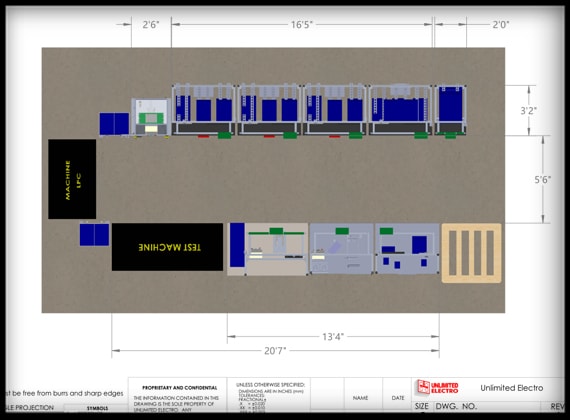This screenshot has width=570, height=420.
Task: Select the SYMBOLS label in title block
Action: 97,408
